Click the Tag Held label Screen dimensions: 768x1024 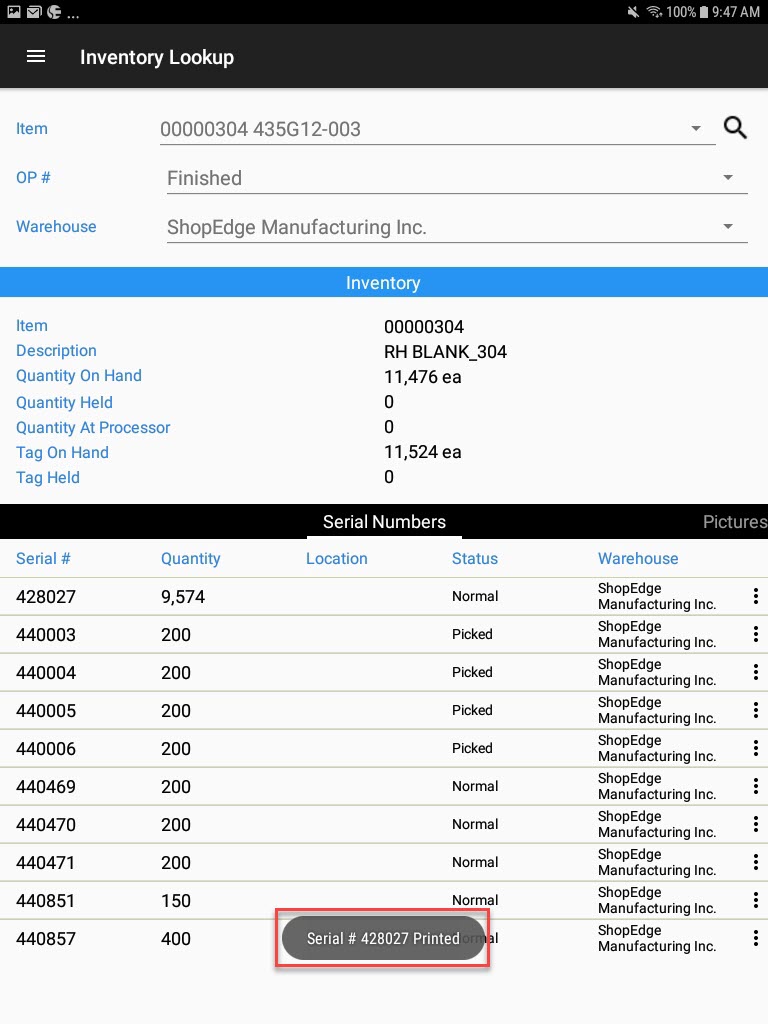point(48,477)
